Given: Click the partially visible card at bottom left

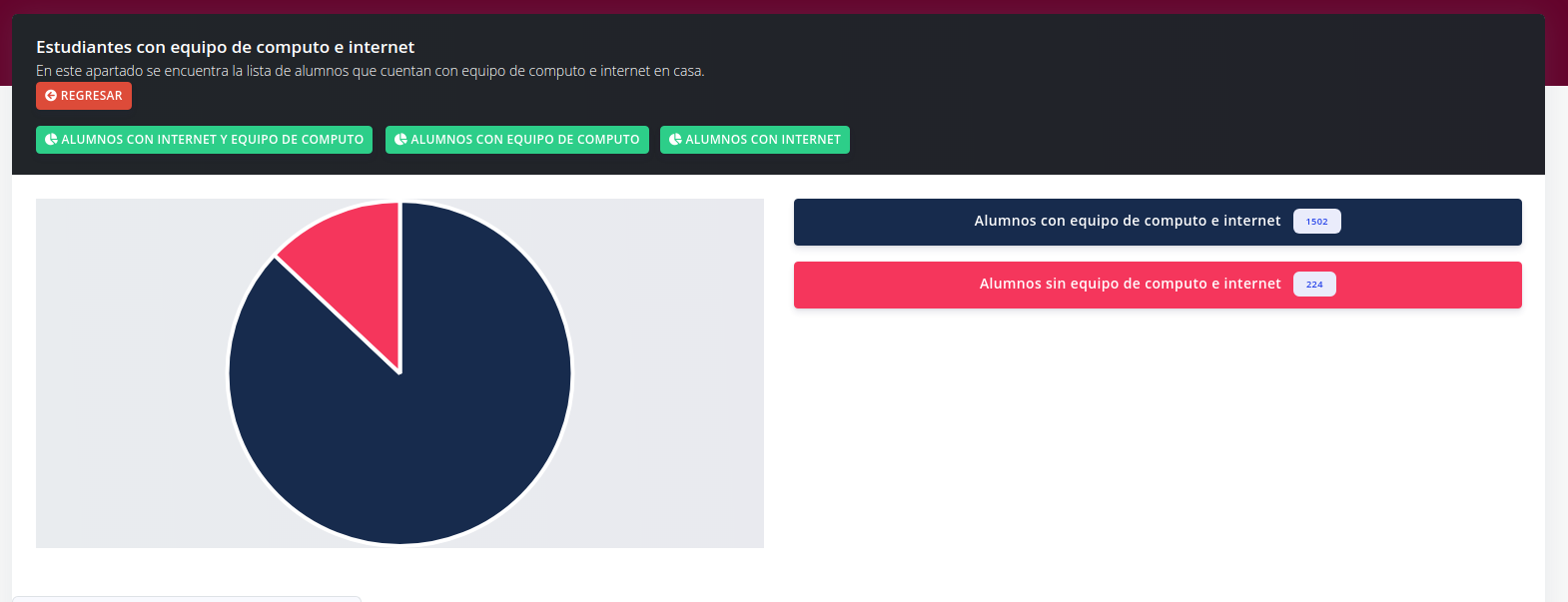Looking at the screenshot, I should tap(186, 598).
